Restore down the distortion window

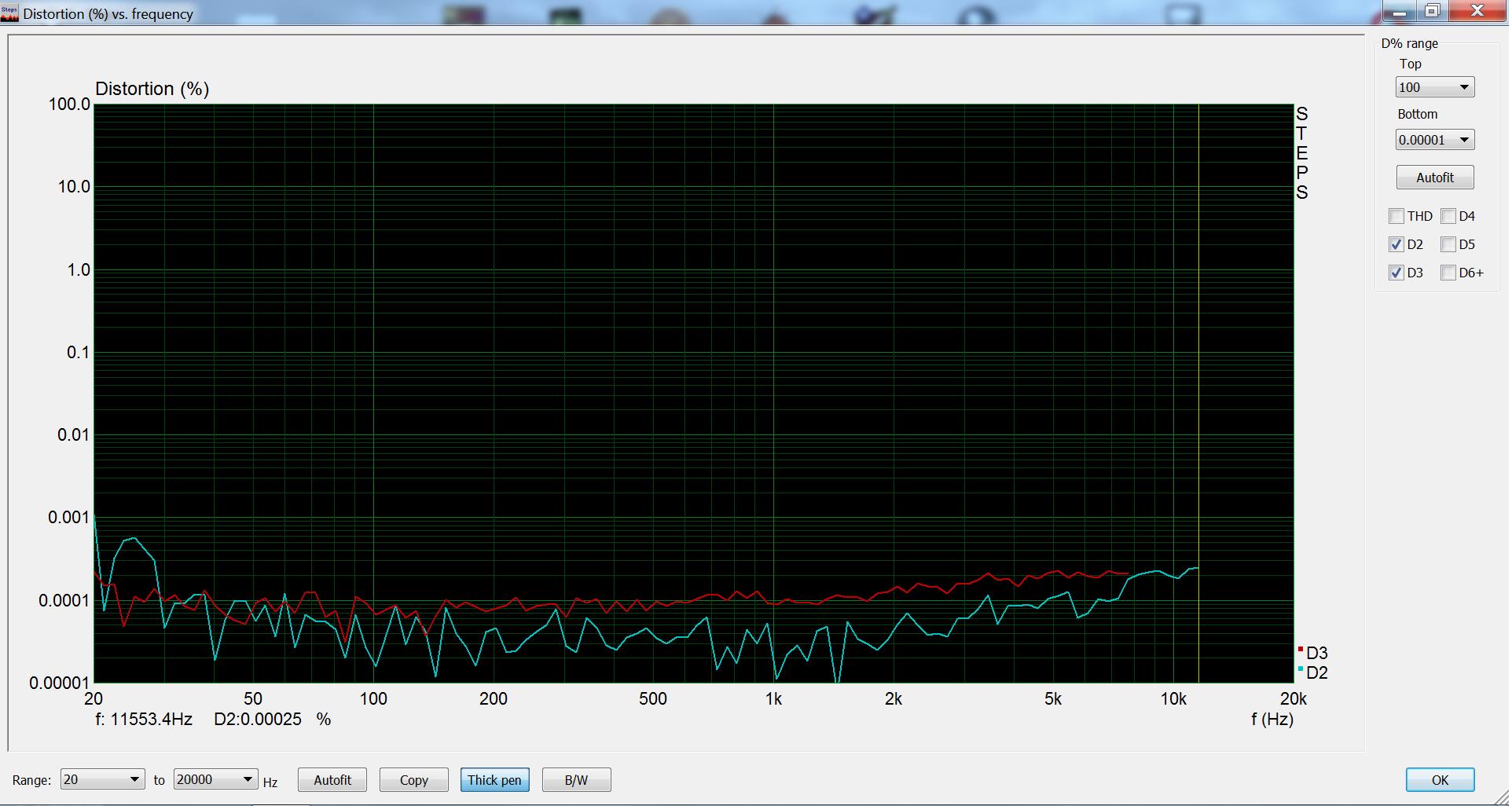coord(1432,10)
